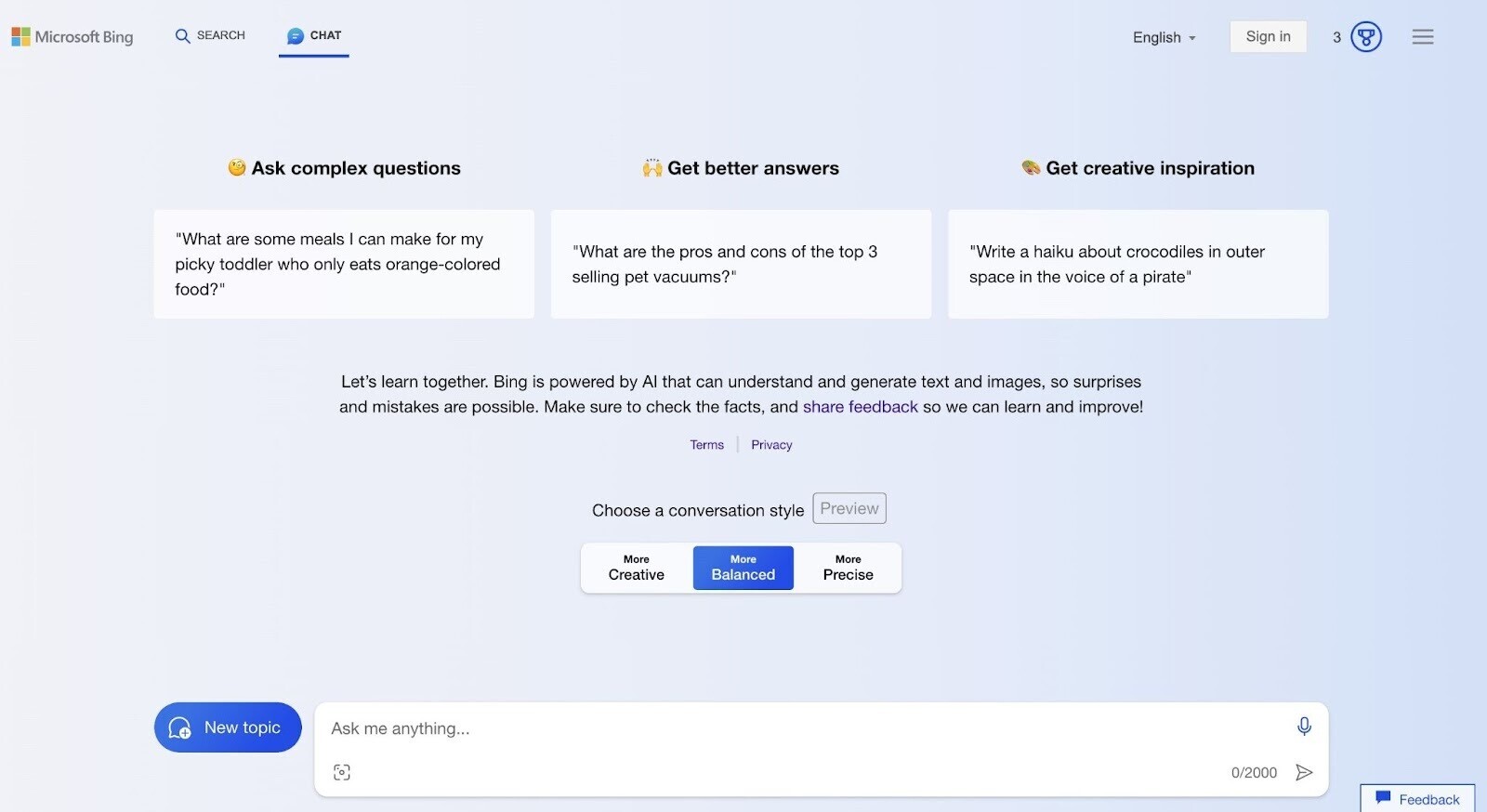The width and height of the screenshot is (1487, 812).
Task: Switch to the SEARCH tab
Action: [x=219, y=35]
